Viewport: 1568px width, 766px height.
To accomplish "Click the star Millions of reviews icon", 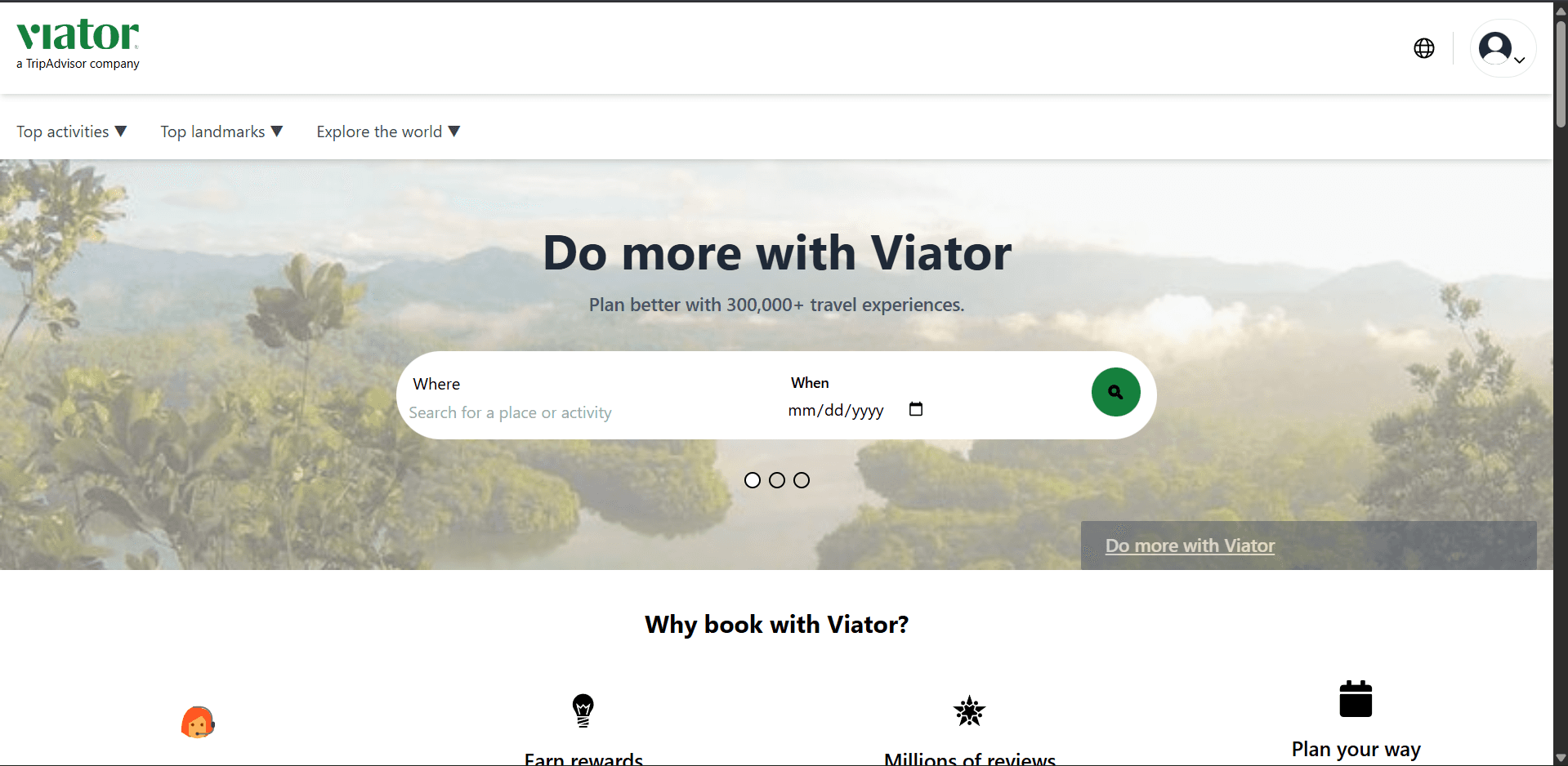I will pyautogui.click(x=970, y=711).
